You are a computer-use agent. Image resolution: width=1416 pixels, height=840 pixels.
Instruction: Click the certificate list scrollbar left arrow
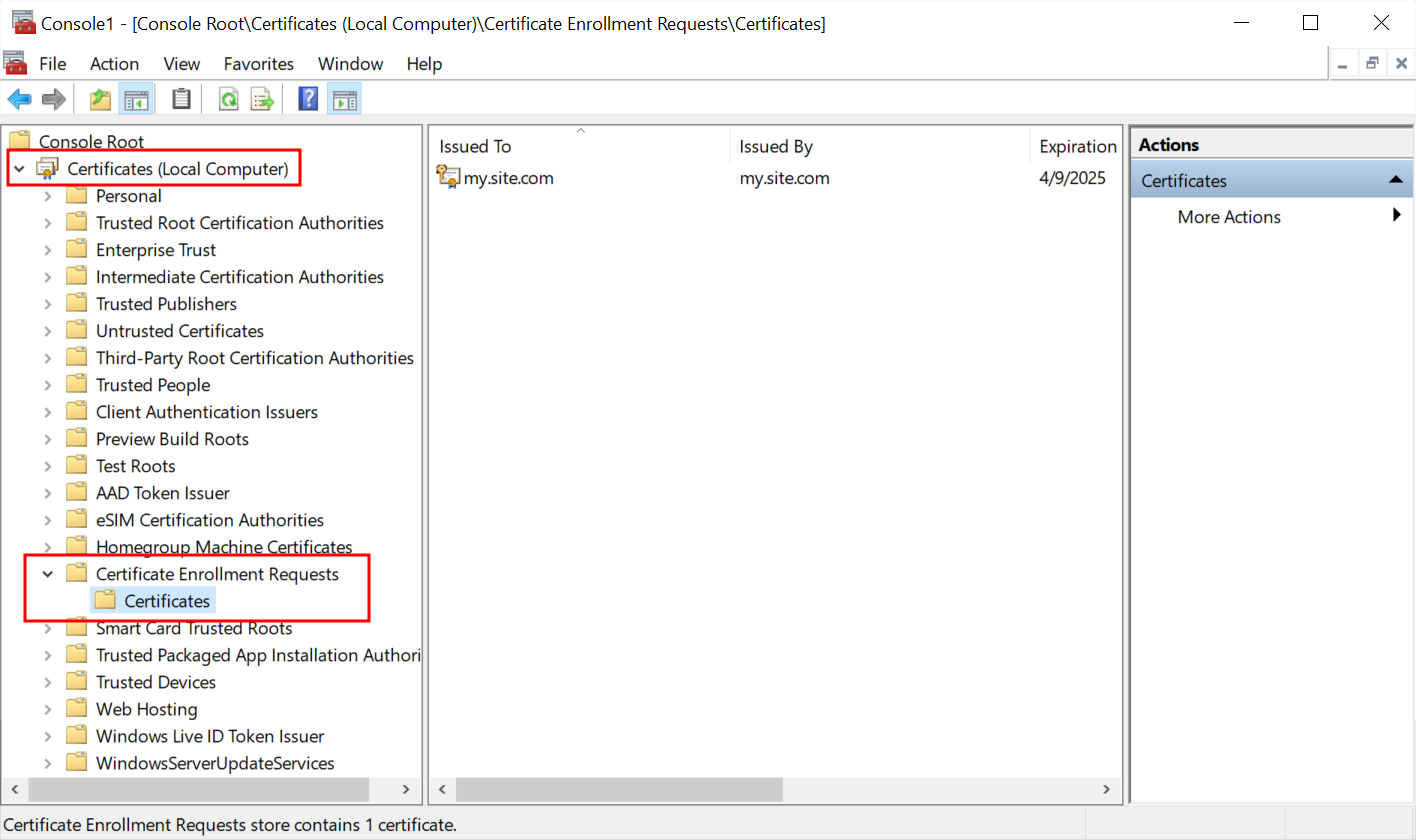tap(444, 789)
